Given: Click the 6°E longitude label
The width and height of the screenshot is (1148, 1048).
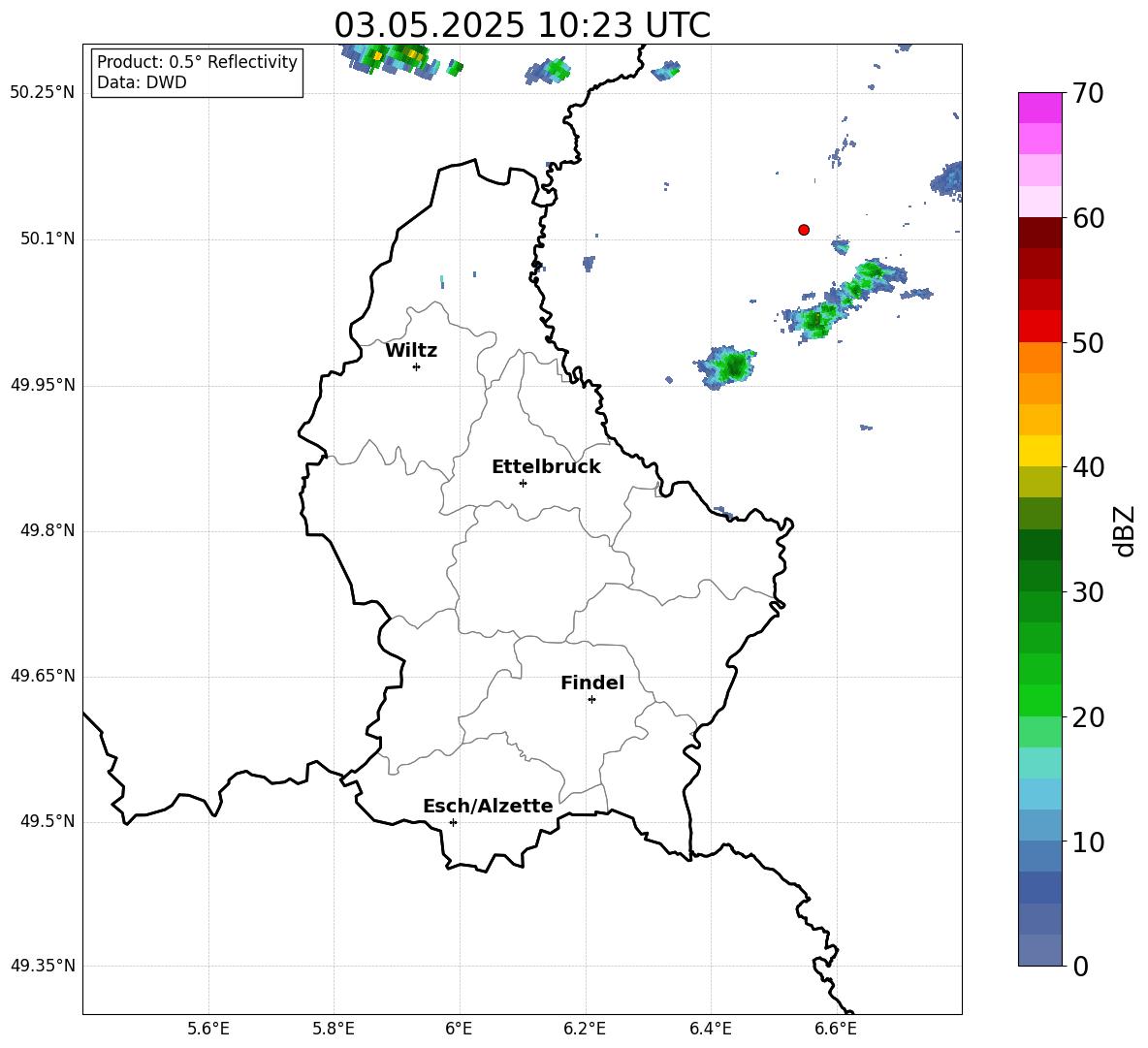Looking at the screenshot, I should (459, 1029).
